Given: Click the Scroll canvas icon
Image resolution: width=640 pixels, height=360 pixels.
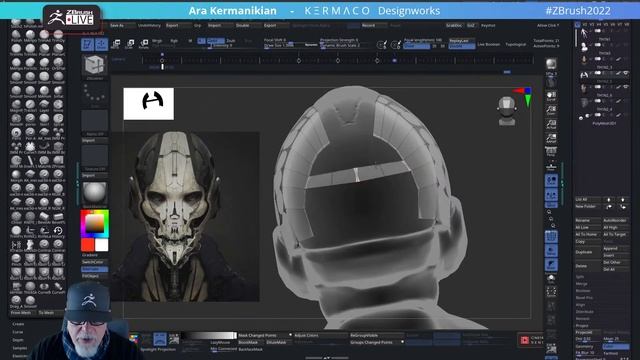Looking at the screenshot, I should (551, 97).
